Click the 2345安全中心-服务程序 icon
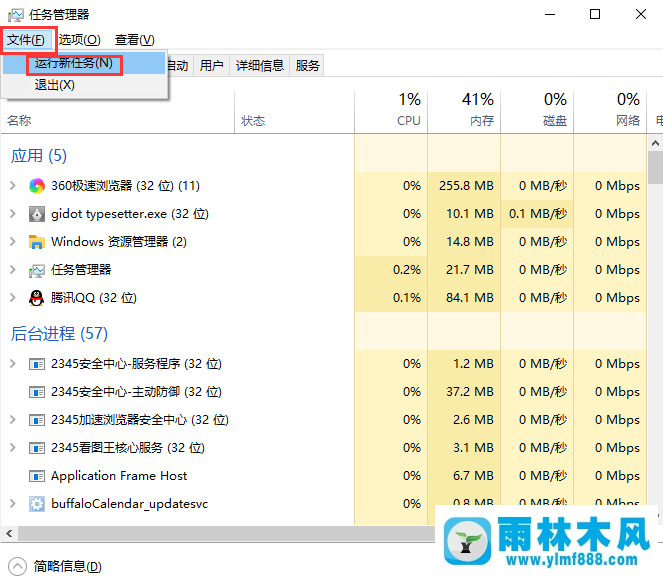 37,364
